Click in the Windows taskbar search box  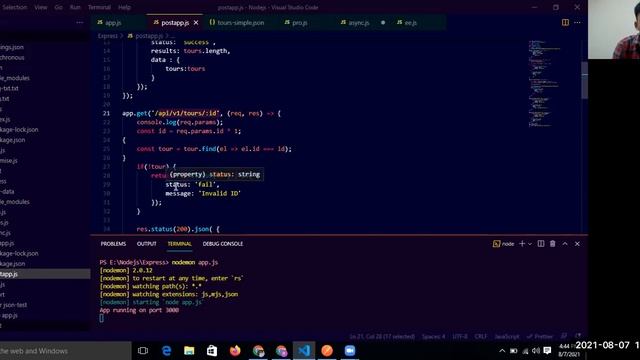66,351
